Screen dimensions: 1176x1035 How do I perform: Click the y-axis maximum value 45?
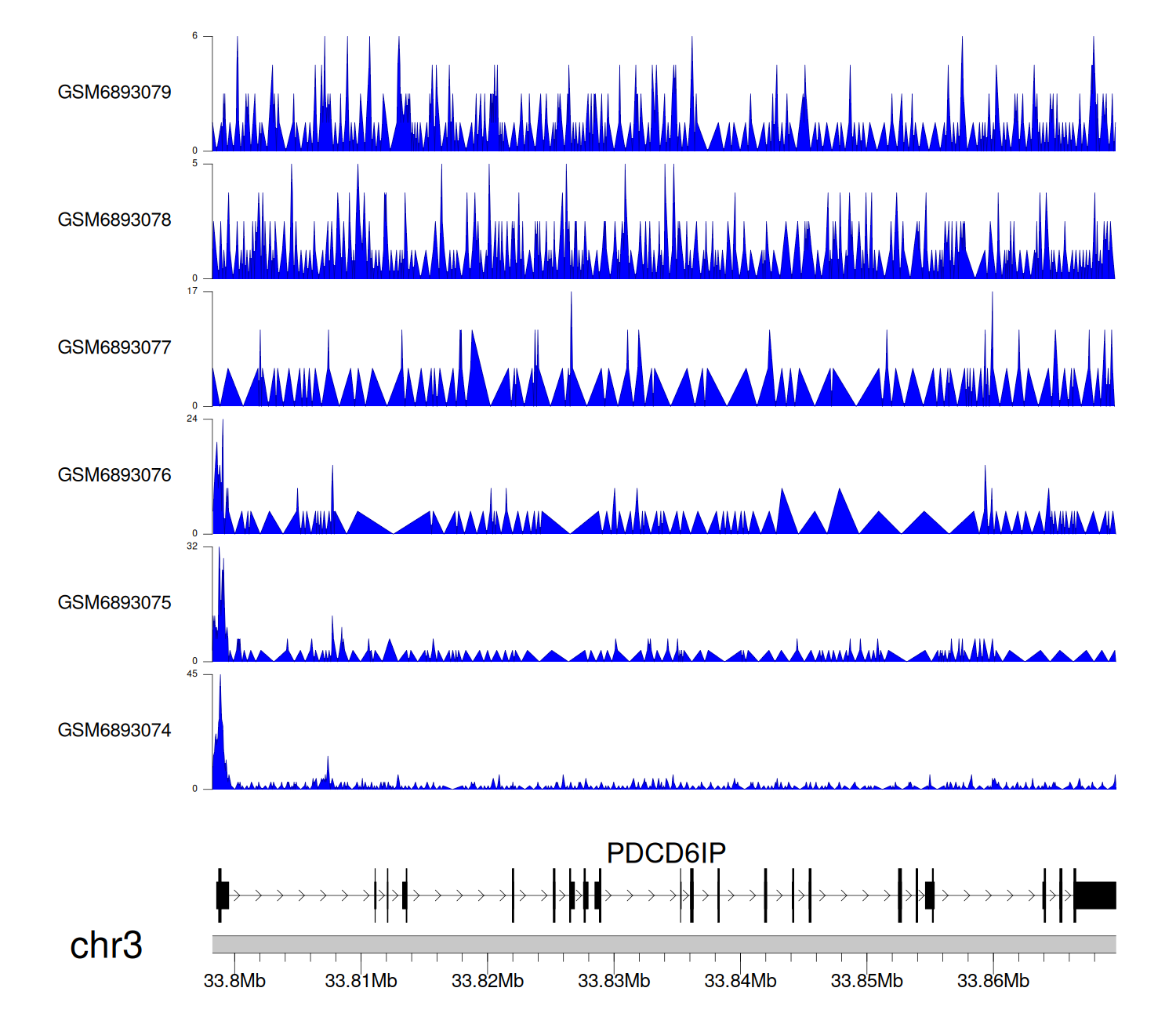click(192, 674)
